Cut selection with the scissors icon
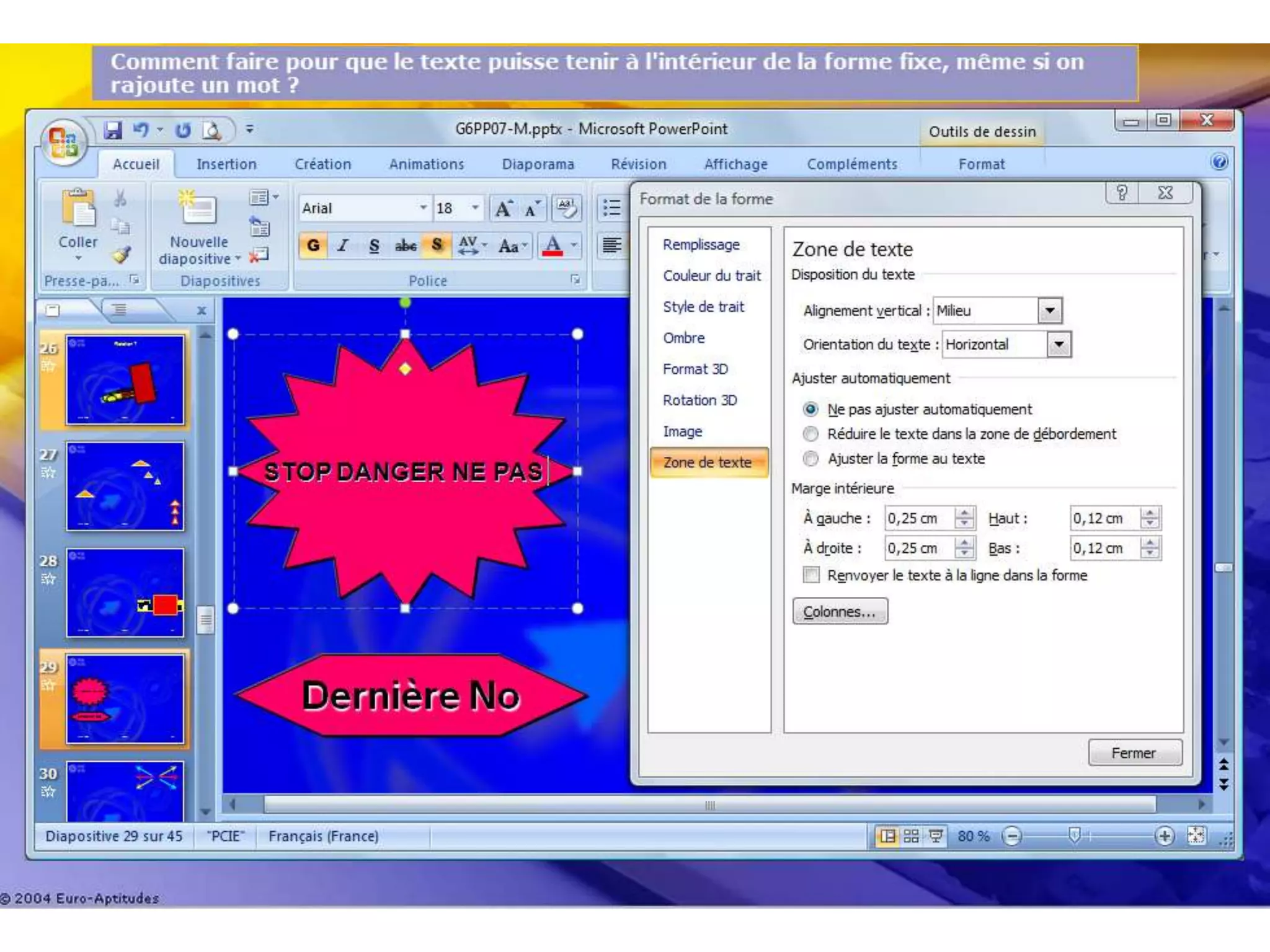The image size is (1270, 952). coord(120,199)
